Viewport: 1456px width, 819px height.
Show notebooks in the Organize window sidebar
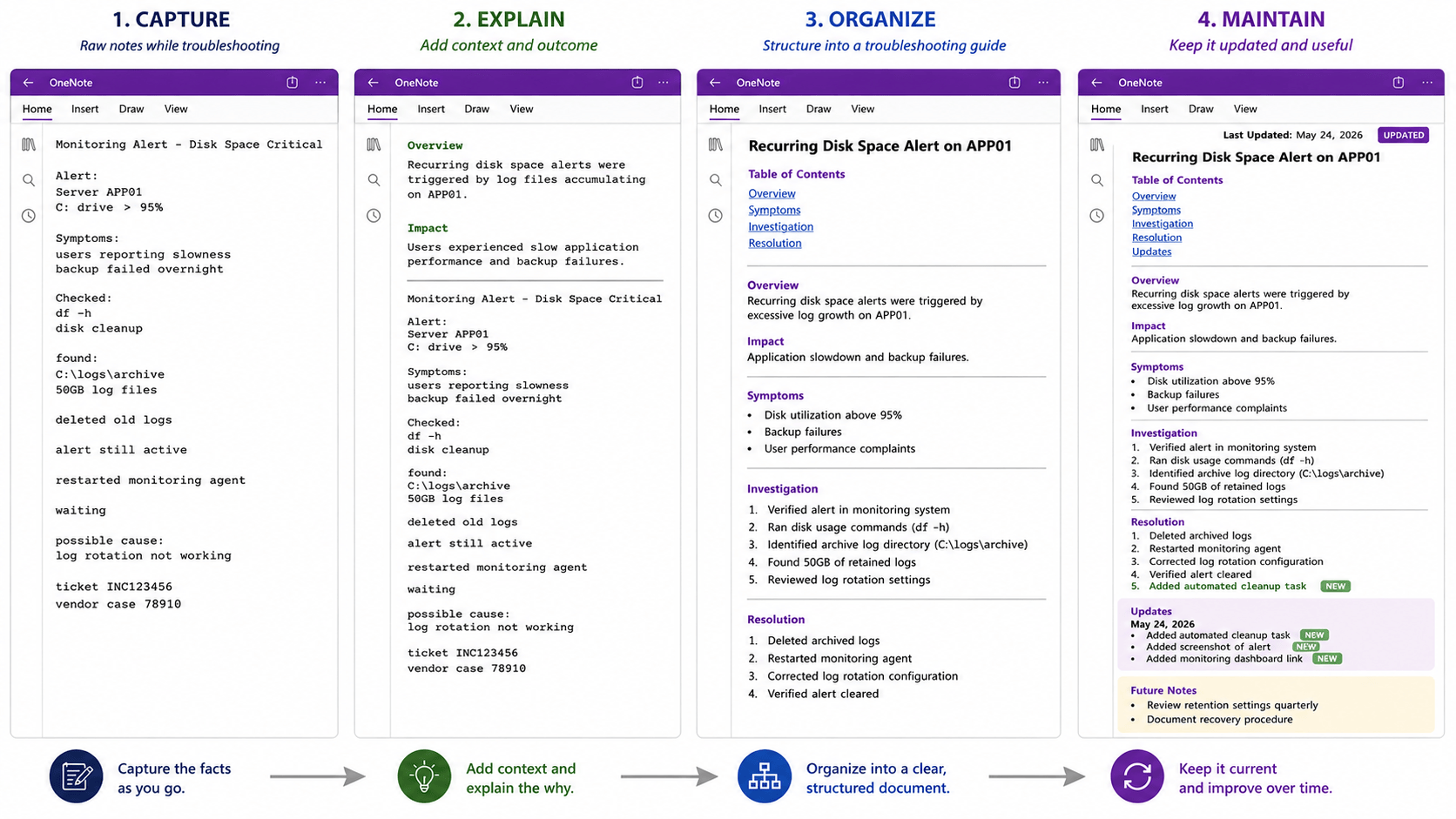click(715, 144)
